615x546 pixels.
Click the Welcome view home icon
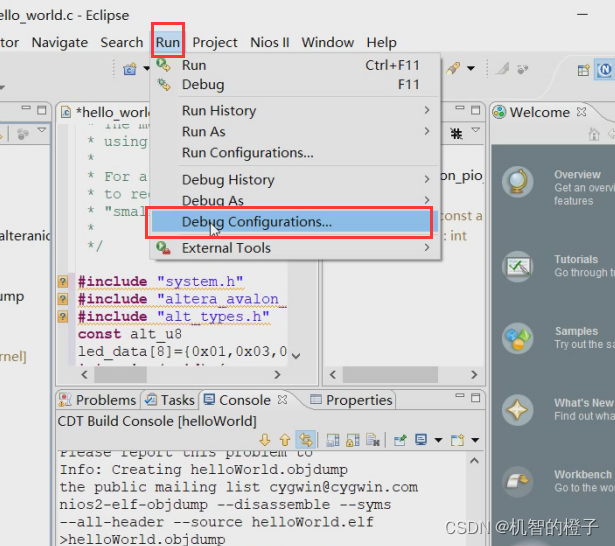[x=594, y=135]
